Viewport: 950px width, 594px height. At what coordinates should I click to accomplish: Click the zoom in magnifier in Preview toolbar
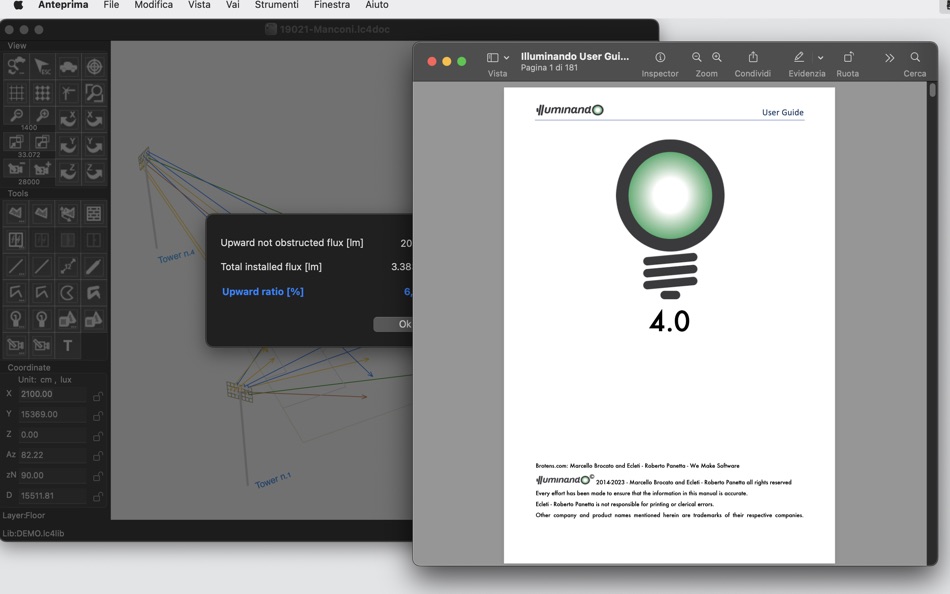717,57
